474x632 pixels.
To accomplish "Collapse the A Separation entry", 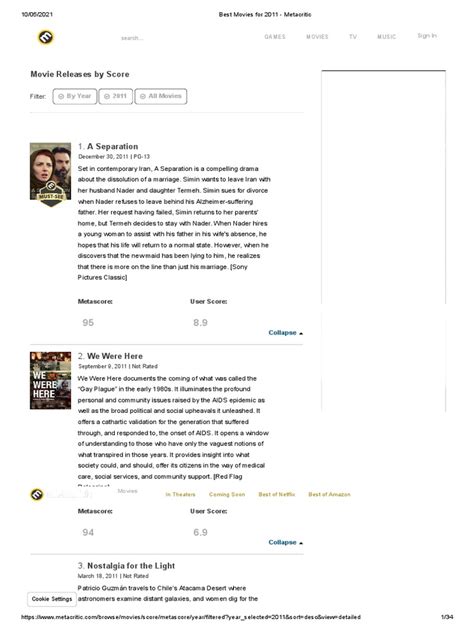I will [x=285, y=333].
